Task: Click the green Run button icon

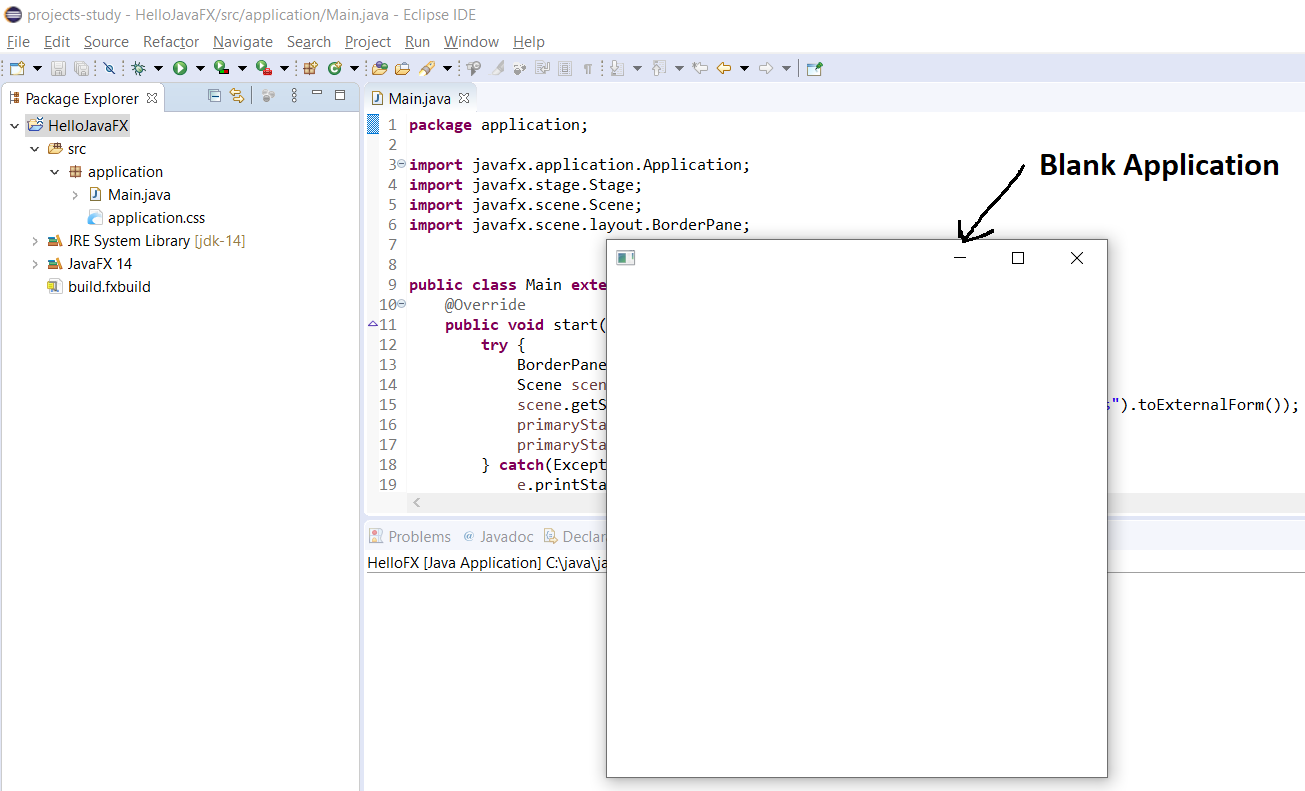Action: click(180, 68)
